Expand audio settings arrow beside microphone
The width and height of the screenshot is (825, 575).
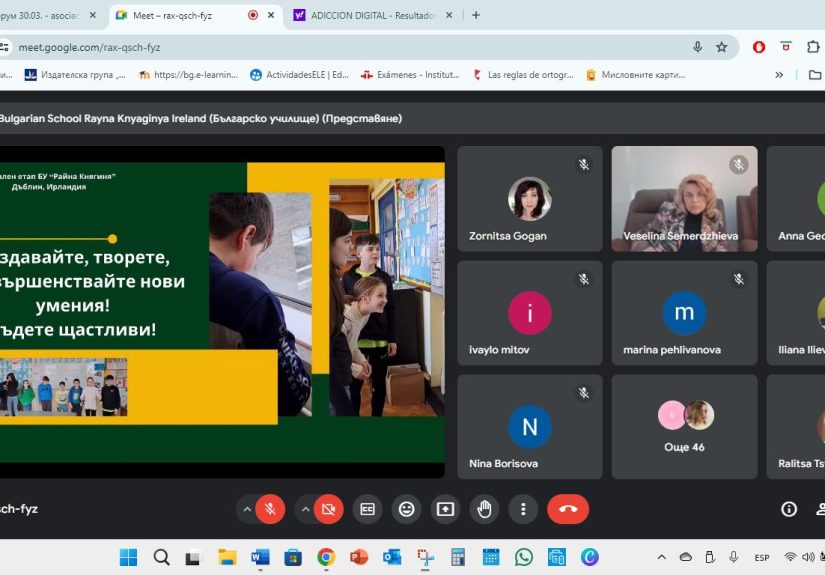click(246, 509)
